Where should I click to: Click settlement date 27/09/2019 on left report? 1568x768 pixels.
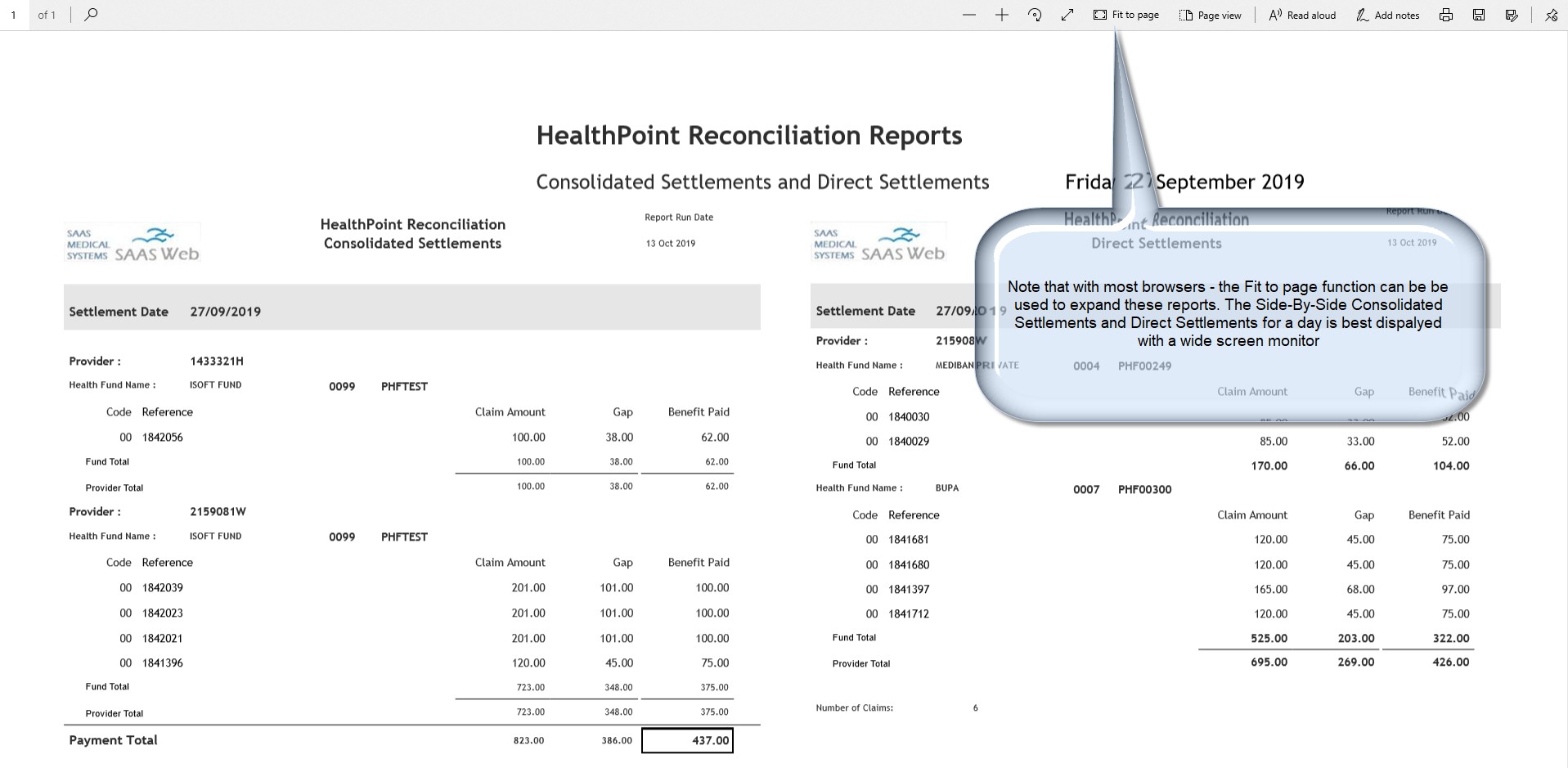tap(225, 312)
